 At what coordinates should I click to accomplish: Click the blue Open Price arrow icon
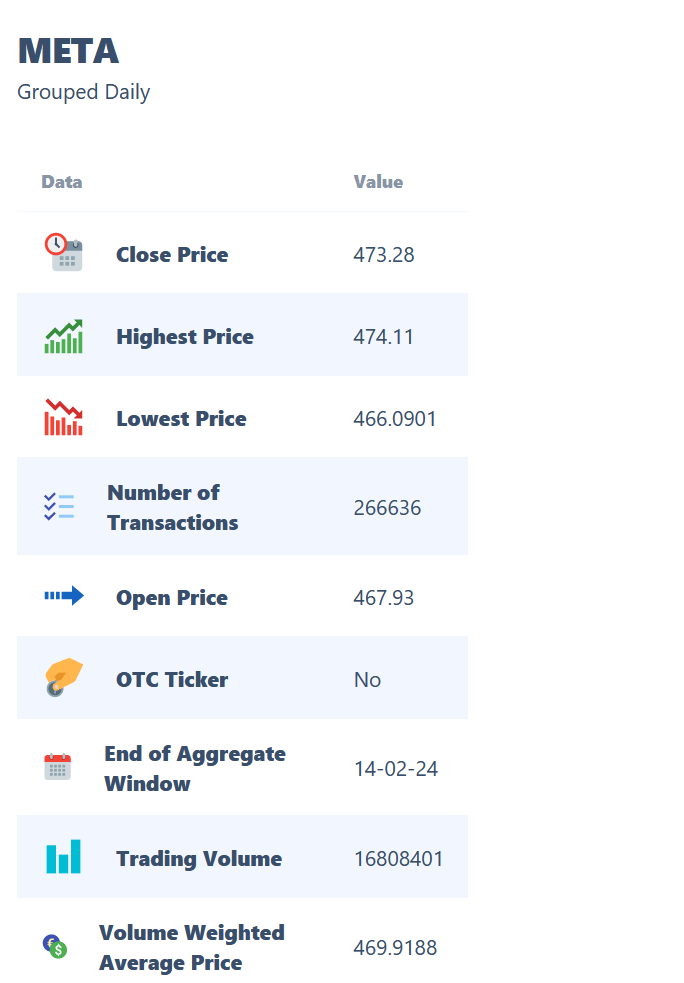tap(63, 596)
